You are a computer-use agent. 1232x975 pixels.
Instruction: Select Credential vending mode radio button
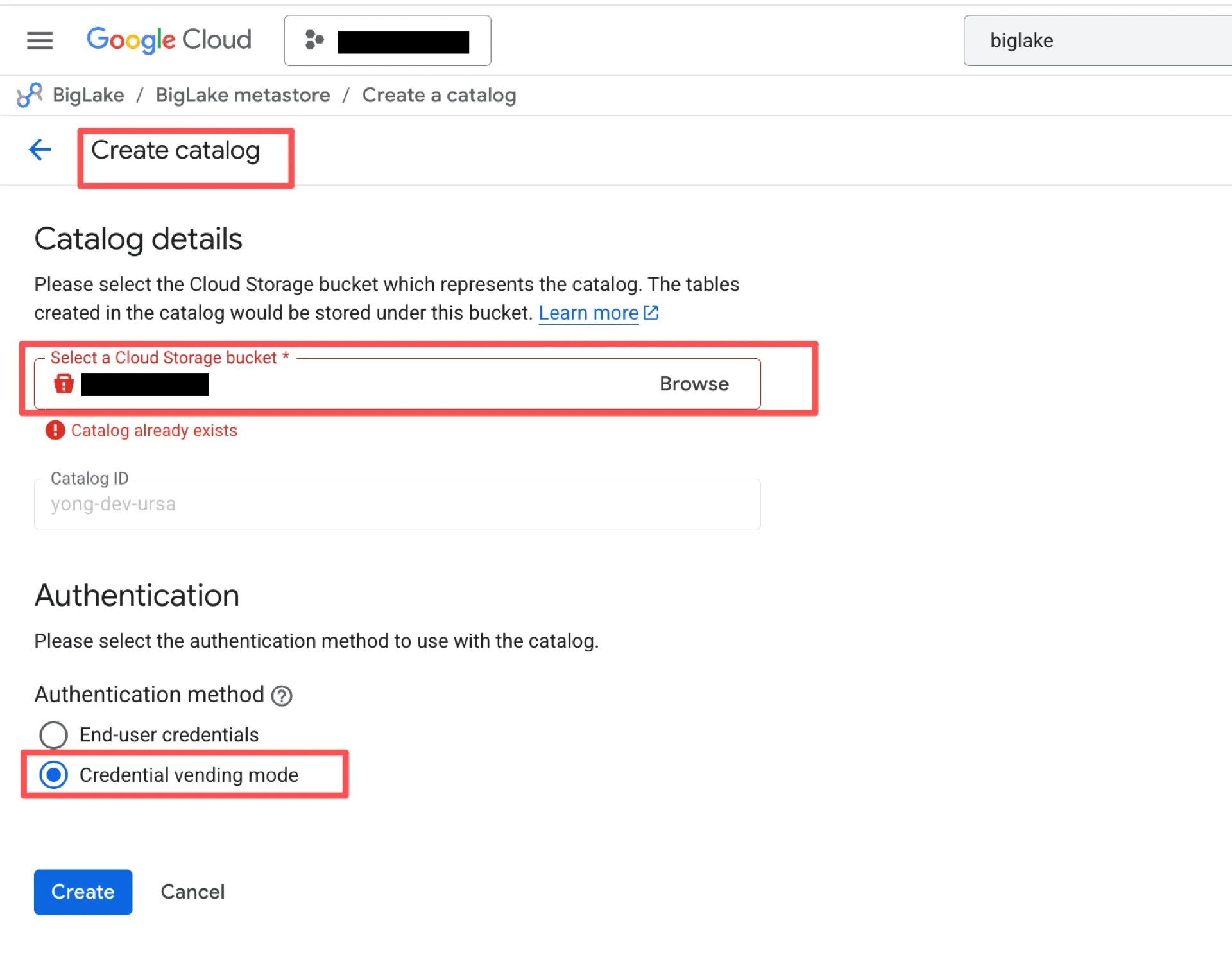(x=53, y=775)
